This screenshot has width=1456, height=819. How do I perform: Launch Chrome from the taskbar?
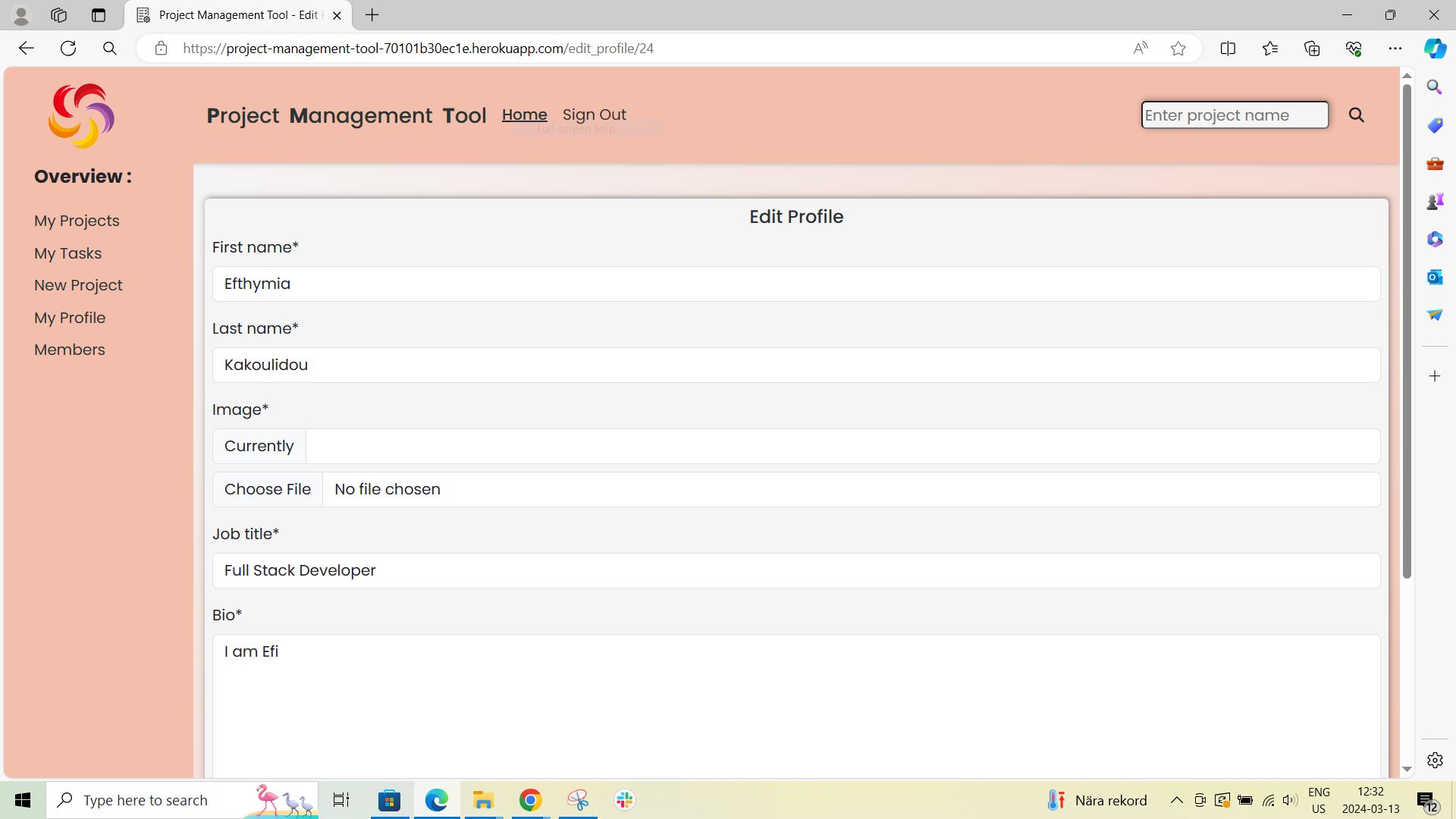[x=529, y=799]
